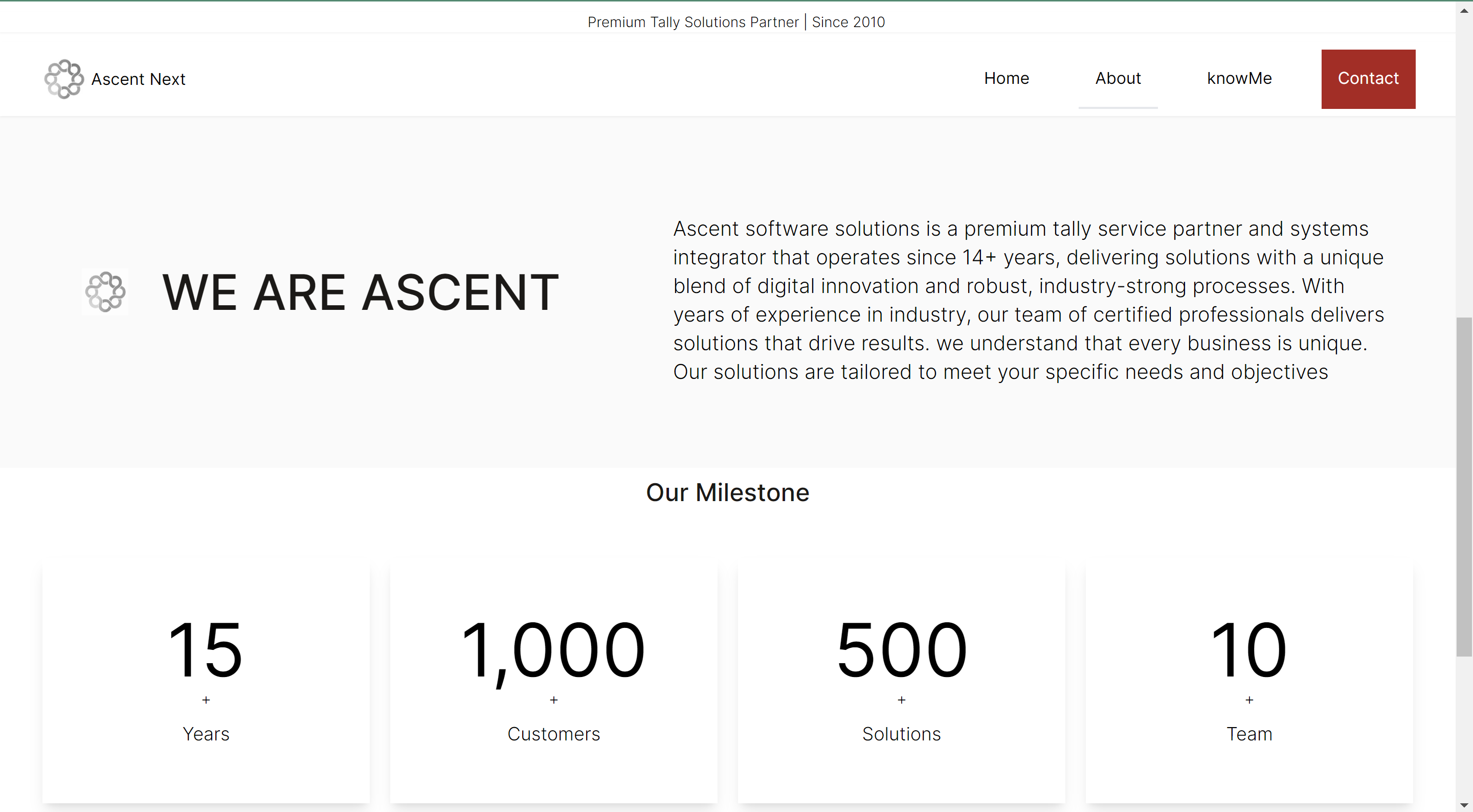
Task: Click the 'Customers' label
Action: (x=553, y=734)
